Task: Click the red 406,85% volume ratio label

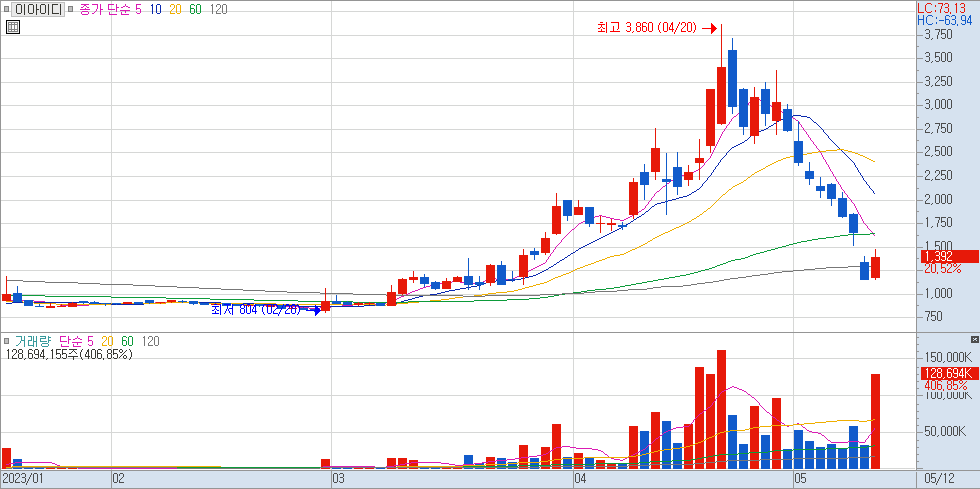Action: 946,386
